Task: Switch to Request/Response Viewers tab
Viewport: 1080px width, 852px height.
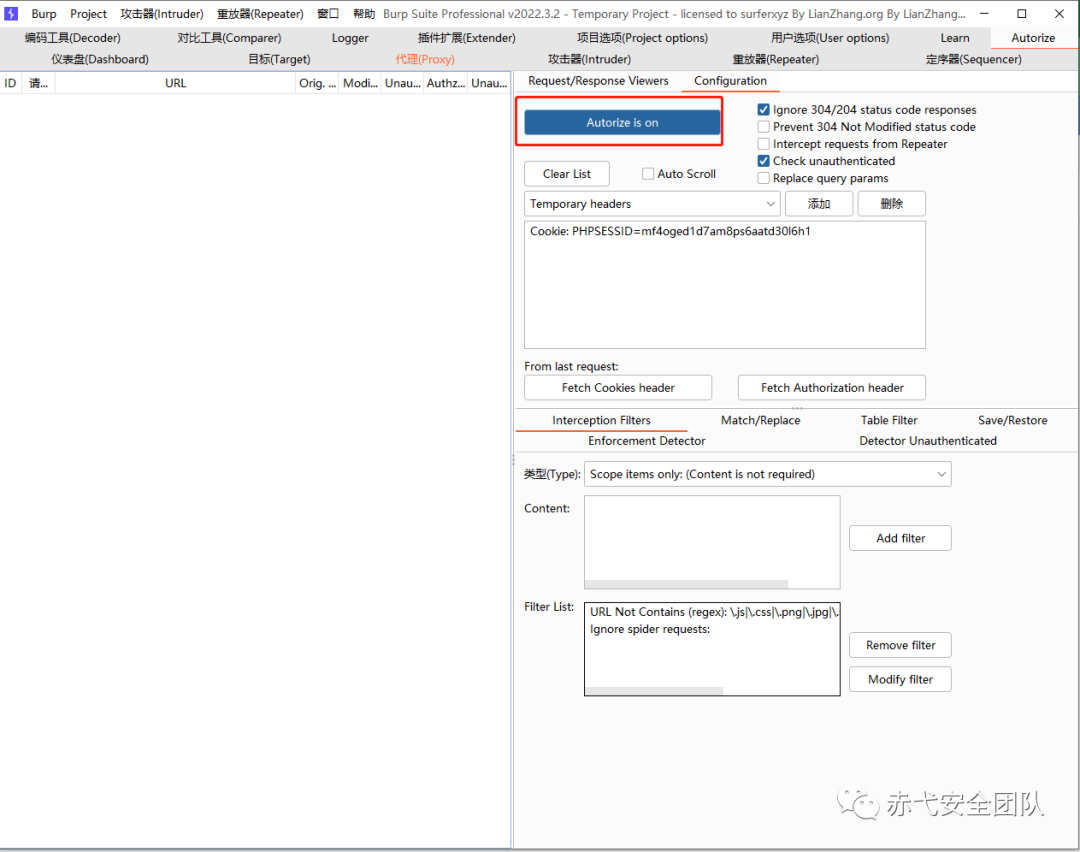Action: click(x=598, y=81)
